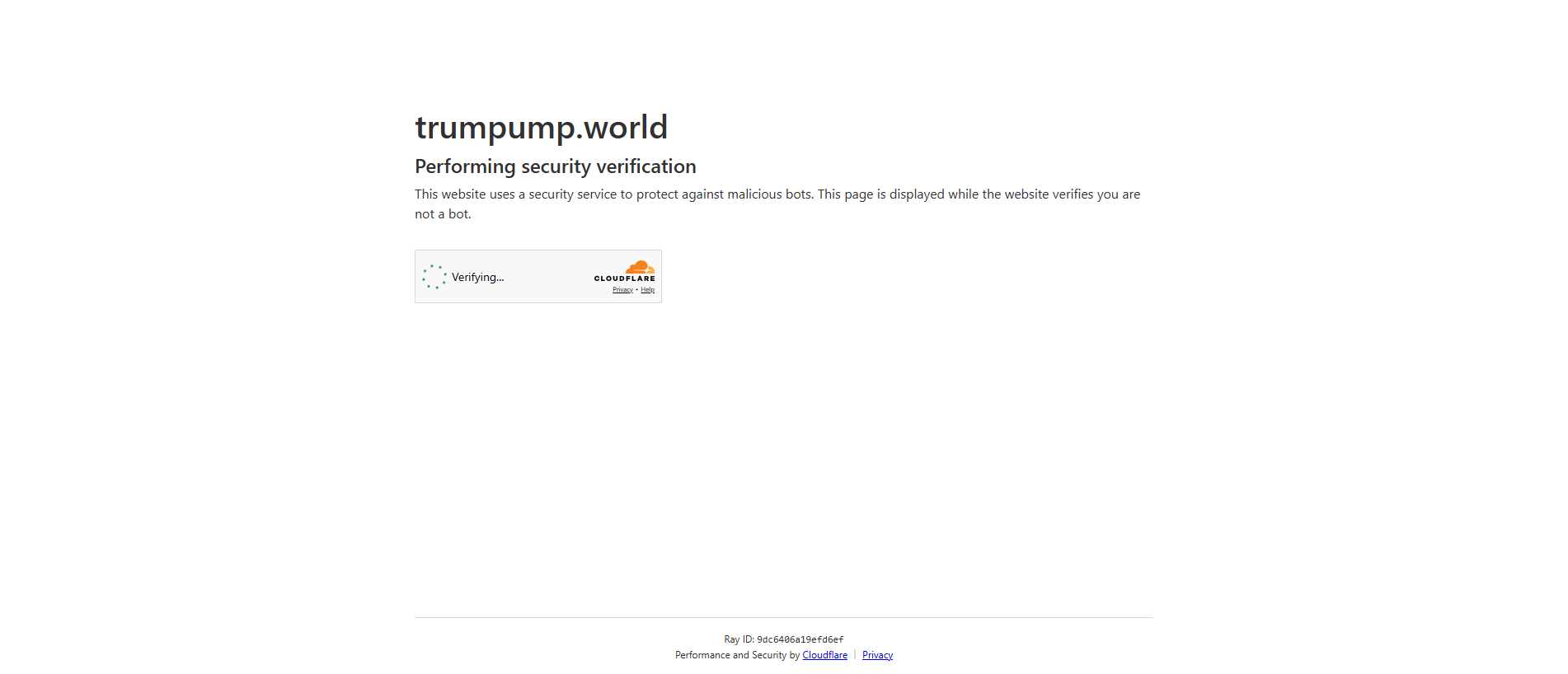The width and height of the screenshot is (1568, 674).
Task: Open the footer Privacy link
Action: [877, 655]
